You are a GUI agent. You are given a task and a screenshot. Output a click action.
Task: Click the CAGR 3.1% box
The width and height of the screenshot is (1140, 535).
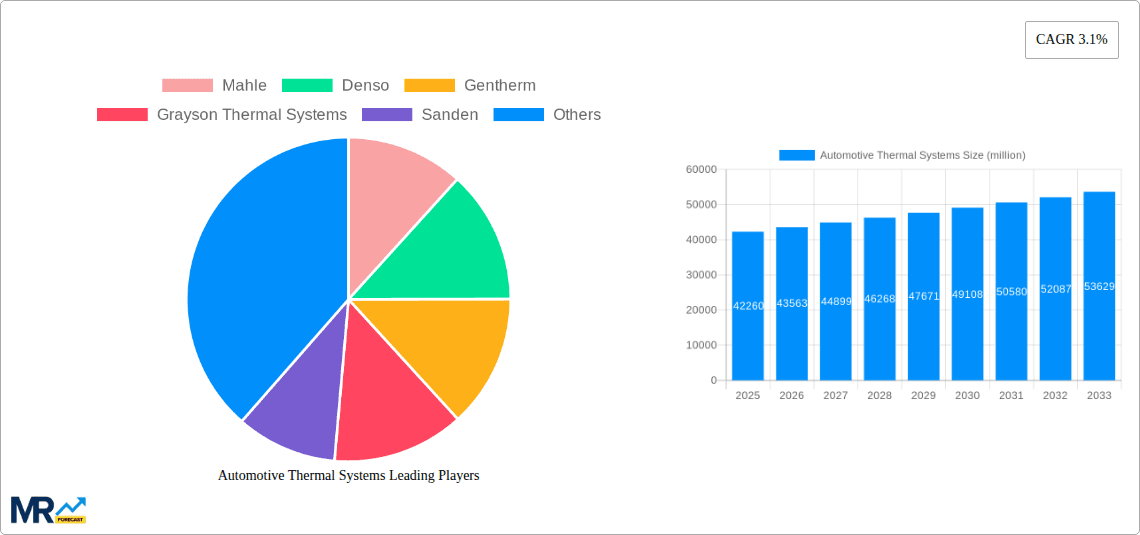pyautogui.click(x=1072, y=40)
